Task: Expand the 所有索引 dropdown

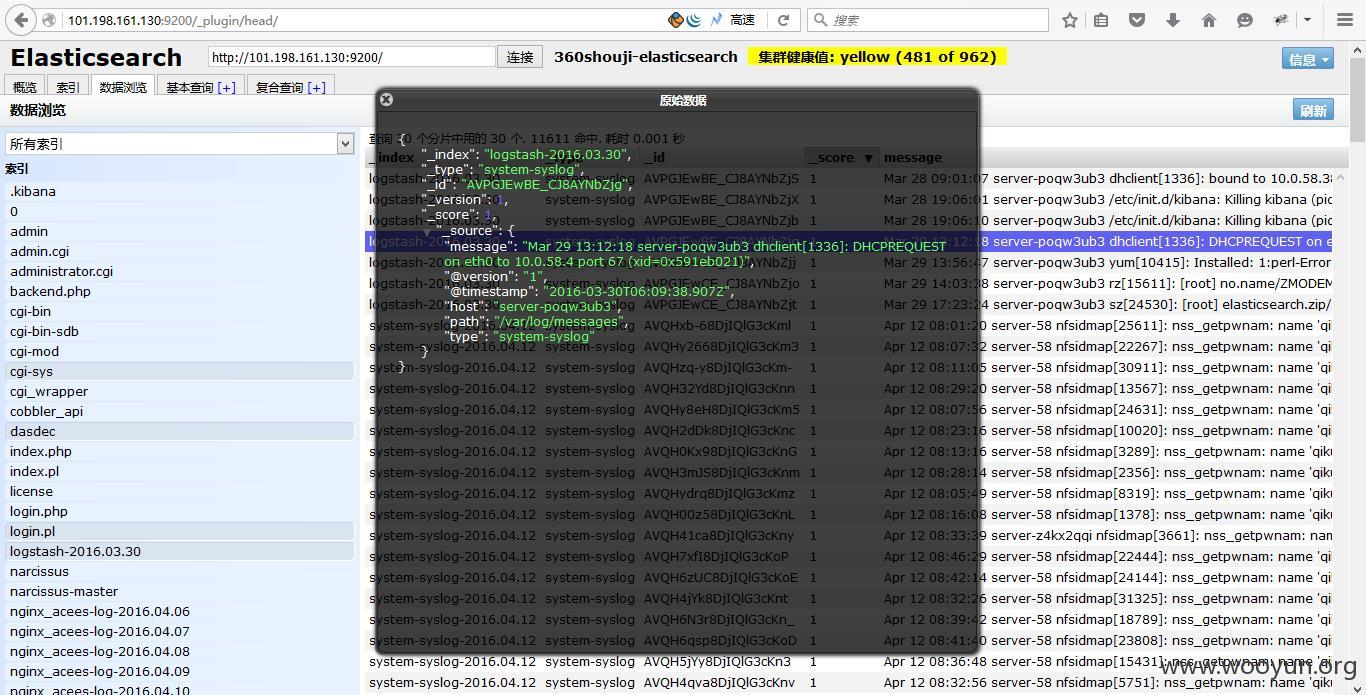Action: point(180,144)
